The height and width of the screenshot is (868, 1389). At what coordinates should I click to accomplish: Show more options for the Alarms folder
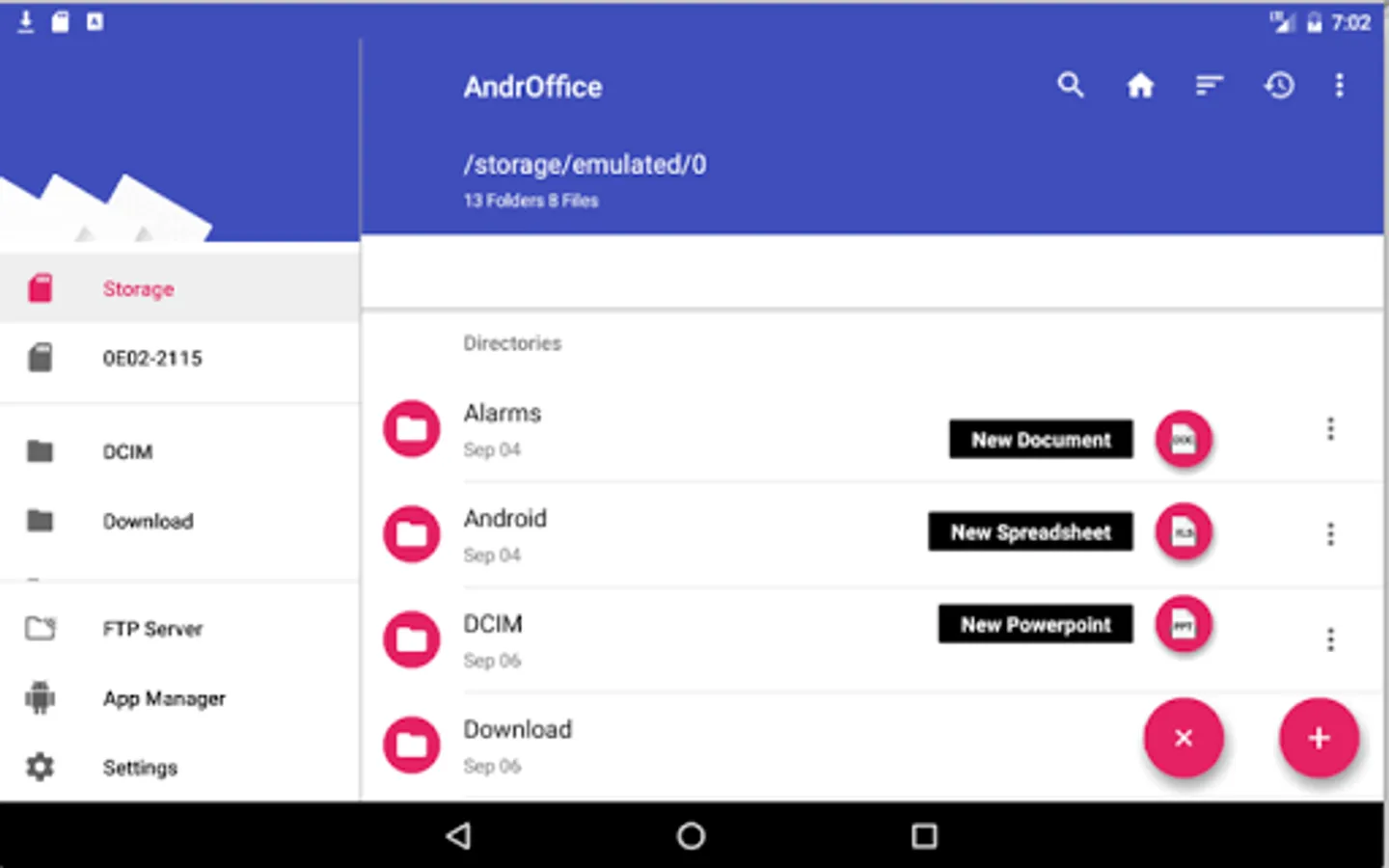coord(1330,428)
